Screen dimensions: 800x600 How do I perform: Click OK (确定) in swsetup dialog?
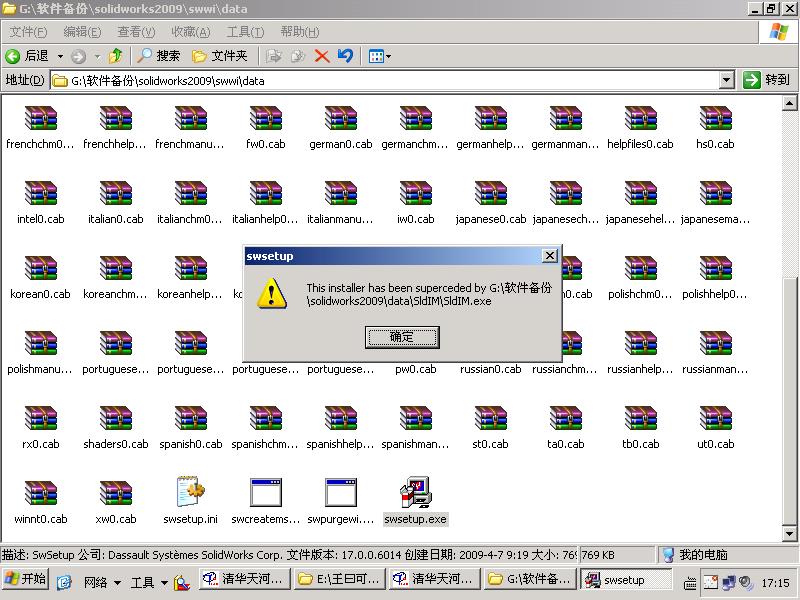click(402, 337)
